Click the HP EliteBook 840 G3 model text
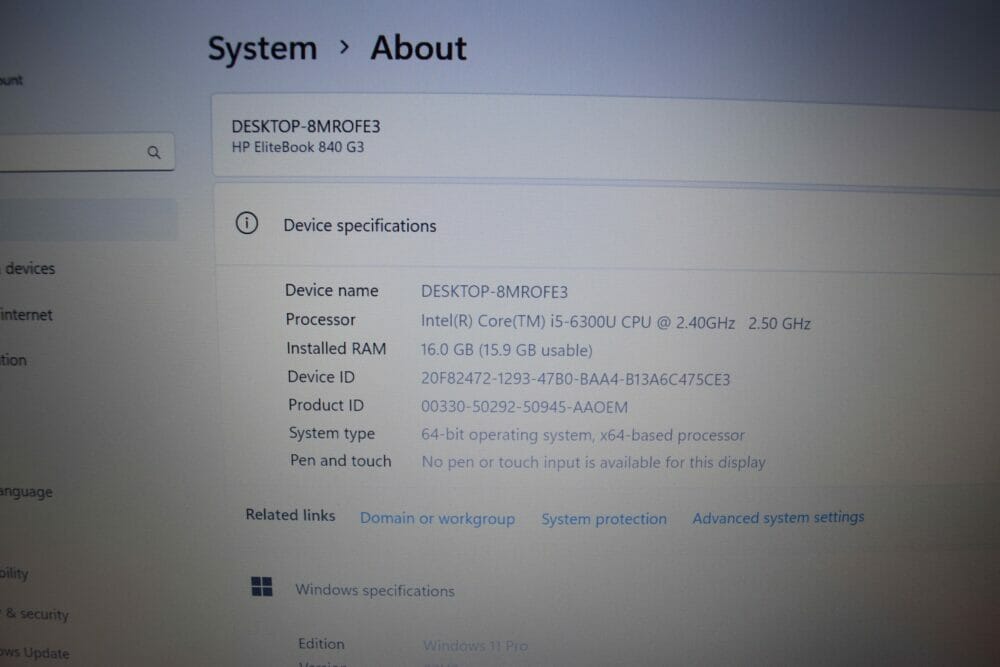 (x=298, y=147)
